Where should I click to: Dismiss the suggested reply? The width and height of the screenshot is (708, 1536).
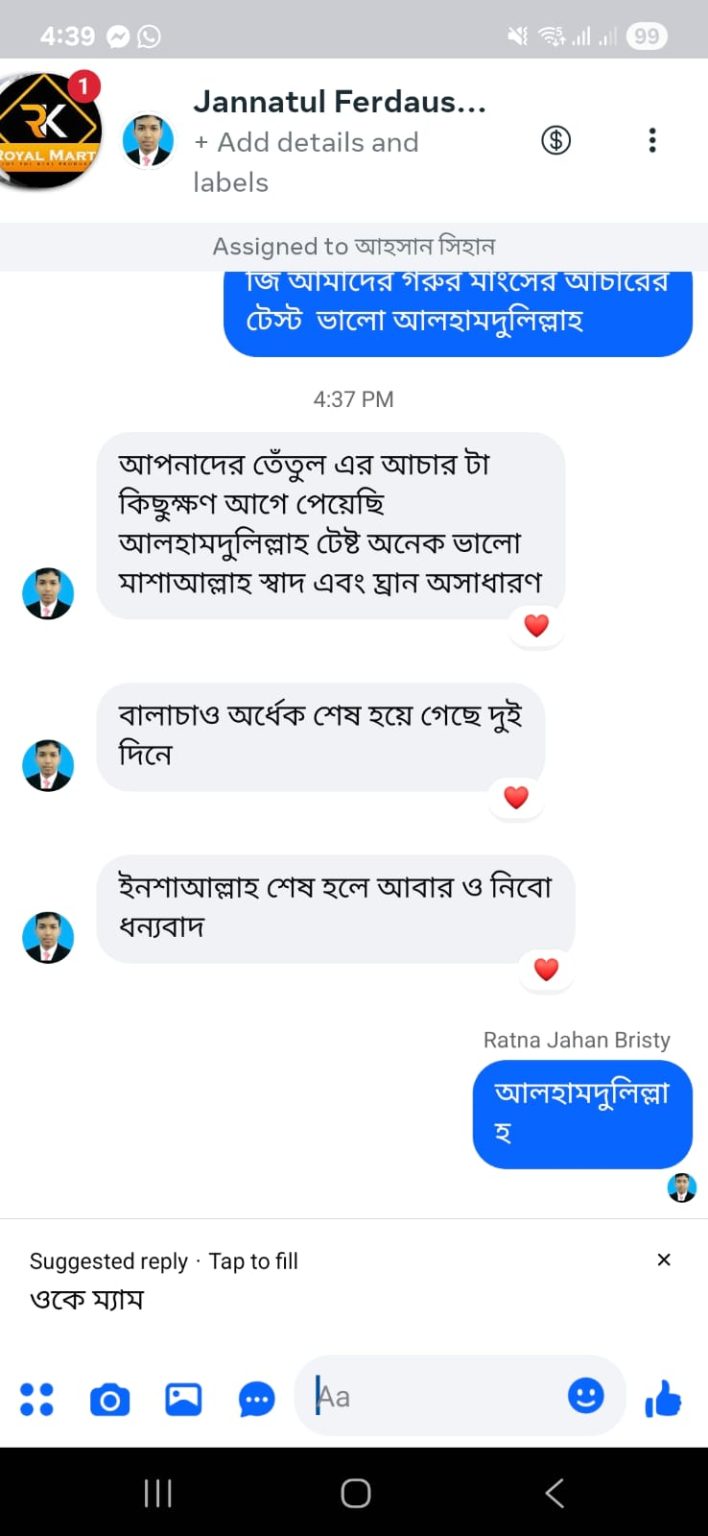tap(664, 1260)
